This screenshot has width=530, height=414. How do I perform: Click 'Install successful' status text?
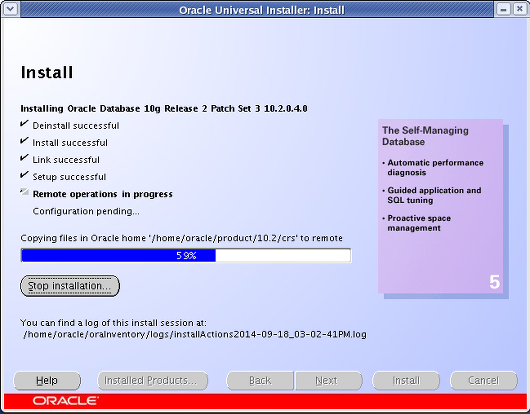[70, 143]
